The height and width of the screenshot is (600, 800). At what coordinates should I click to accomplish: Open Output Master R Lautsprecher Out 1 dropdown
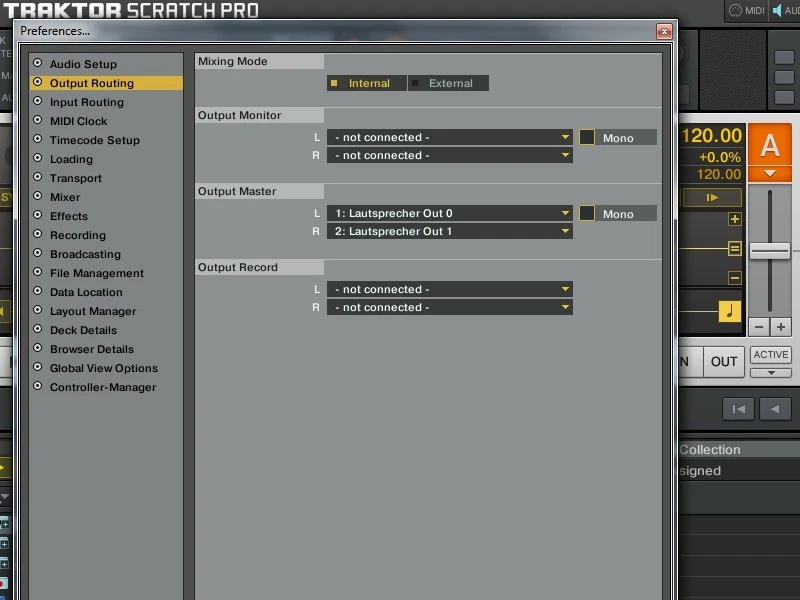click(x=451, y=231)
